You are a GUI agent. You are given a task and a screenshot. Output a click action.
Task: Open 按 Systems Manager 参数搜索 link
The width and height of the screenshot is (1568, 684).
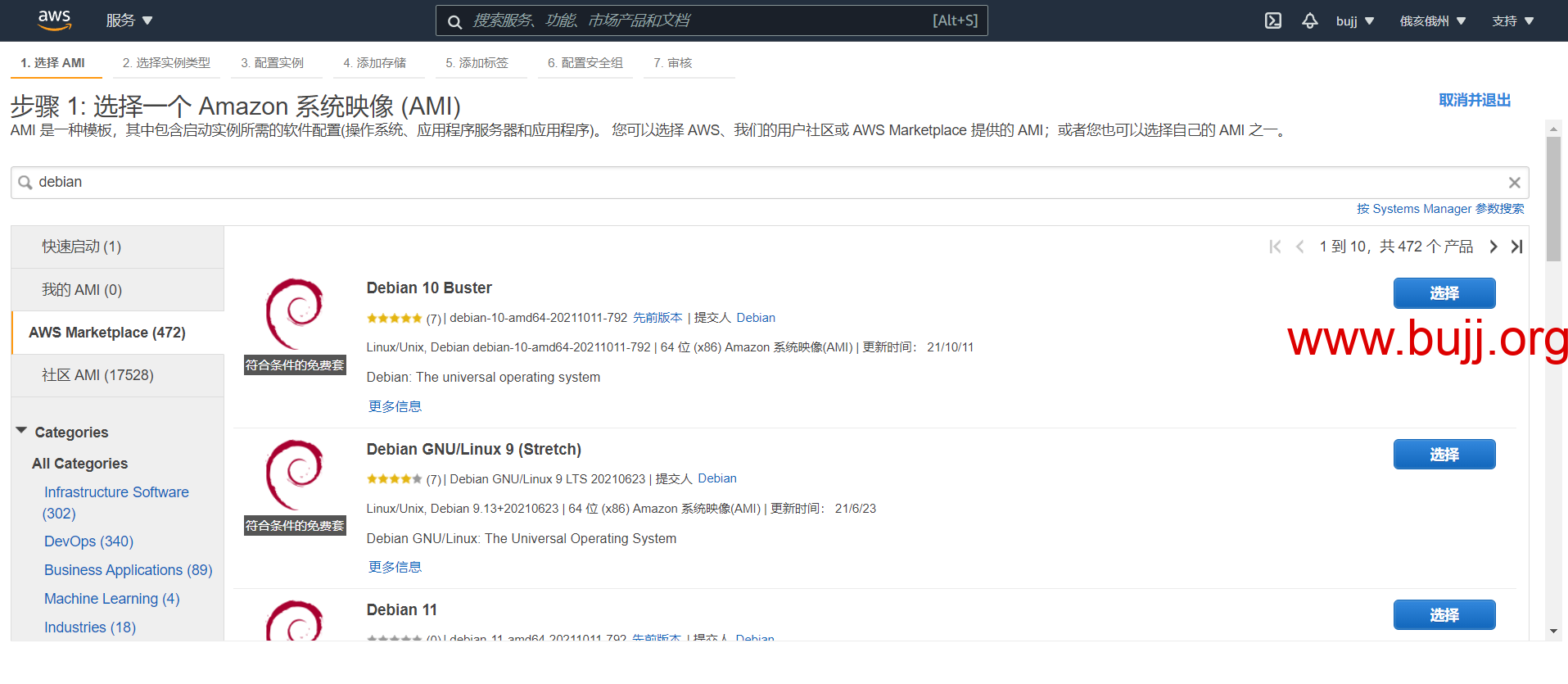tap(1440, 209)
